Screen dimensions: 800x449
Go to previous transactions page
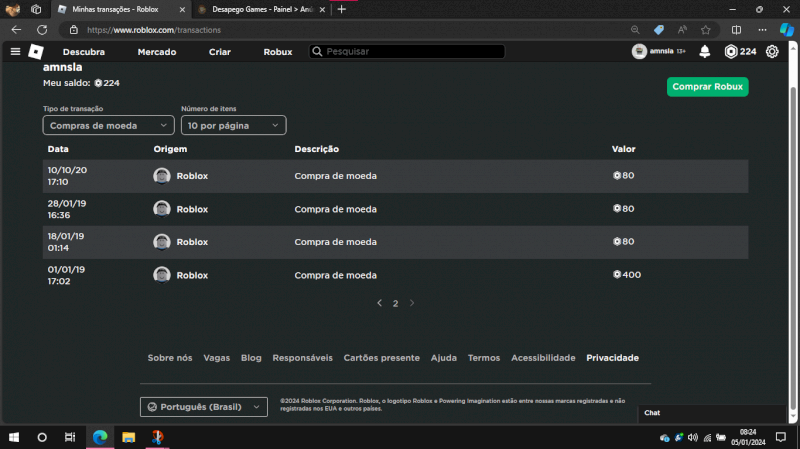pyautogui.click(x=379, y=303)
